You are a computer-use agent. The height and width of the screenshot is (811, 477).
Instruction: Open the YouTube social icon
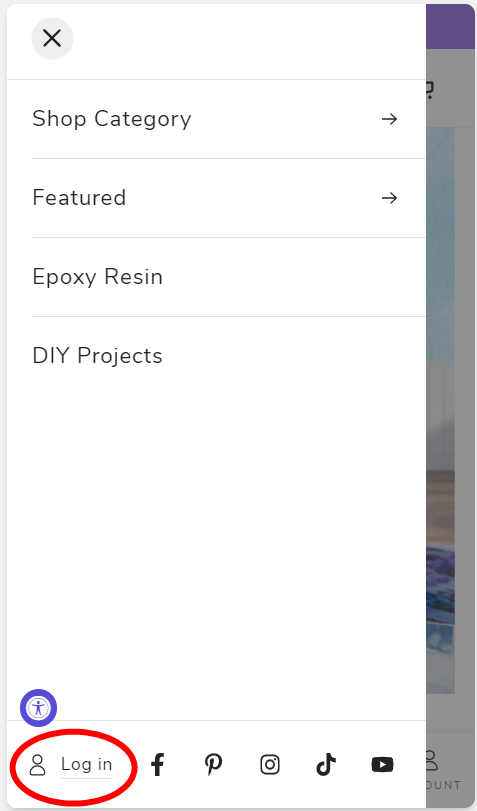tap(382, 764)
